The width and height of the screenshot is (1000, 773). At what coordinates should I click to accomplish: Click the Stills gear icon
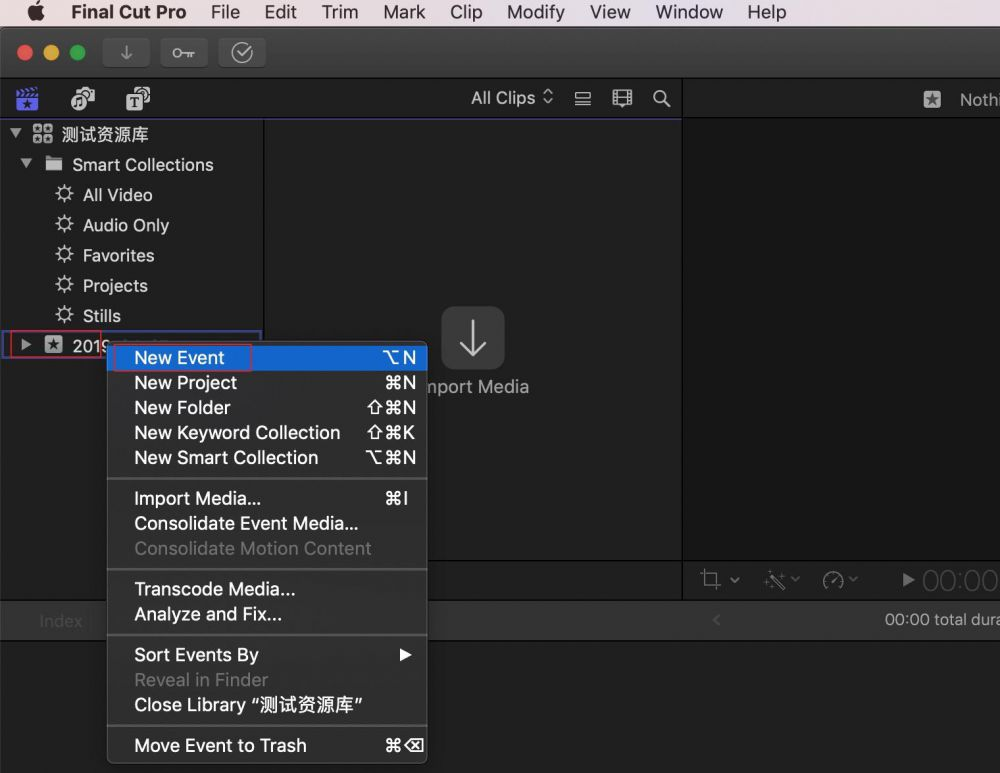(x=64, y=314)
